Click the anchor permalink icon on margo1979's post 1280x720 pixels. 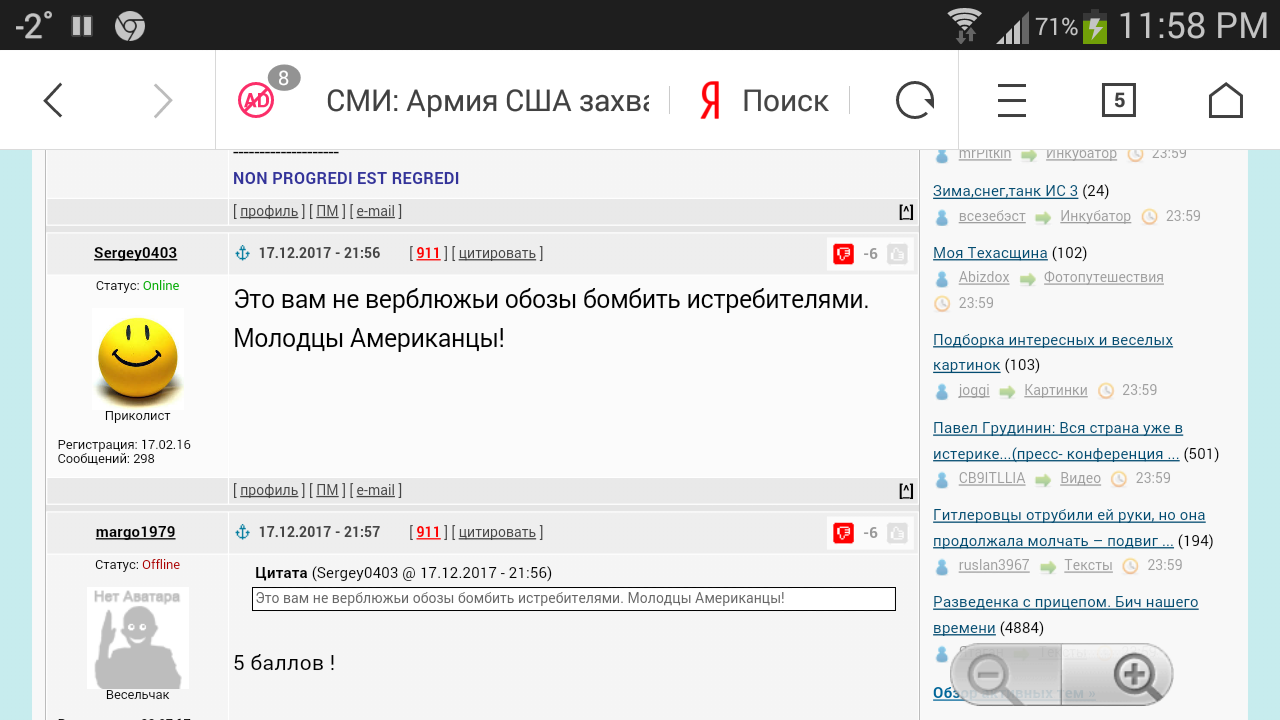click(241, 532)
